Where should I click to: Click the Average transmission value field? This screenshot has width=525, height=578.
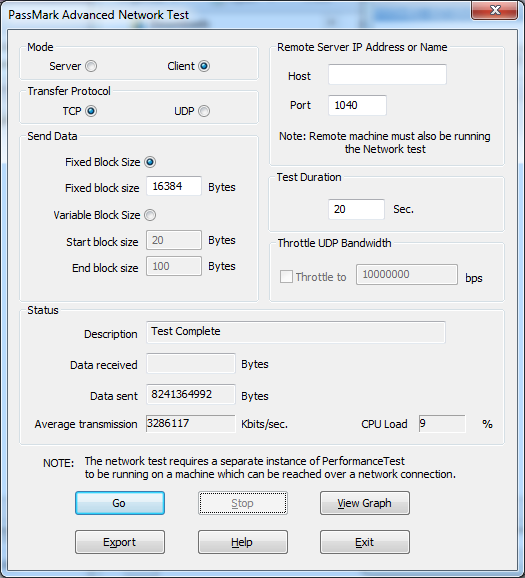coord(191,424)
